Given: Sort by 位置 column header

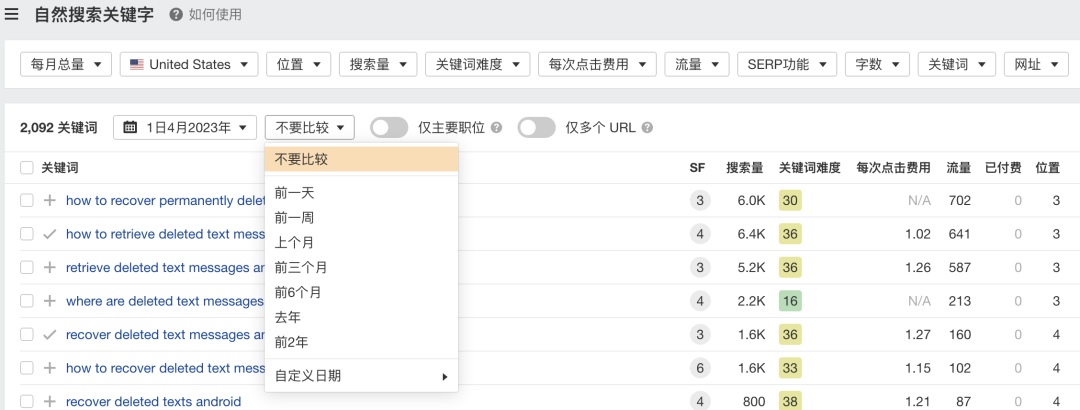Looking at the screenshot, I should (x=1048, y=167).
